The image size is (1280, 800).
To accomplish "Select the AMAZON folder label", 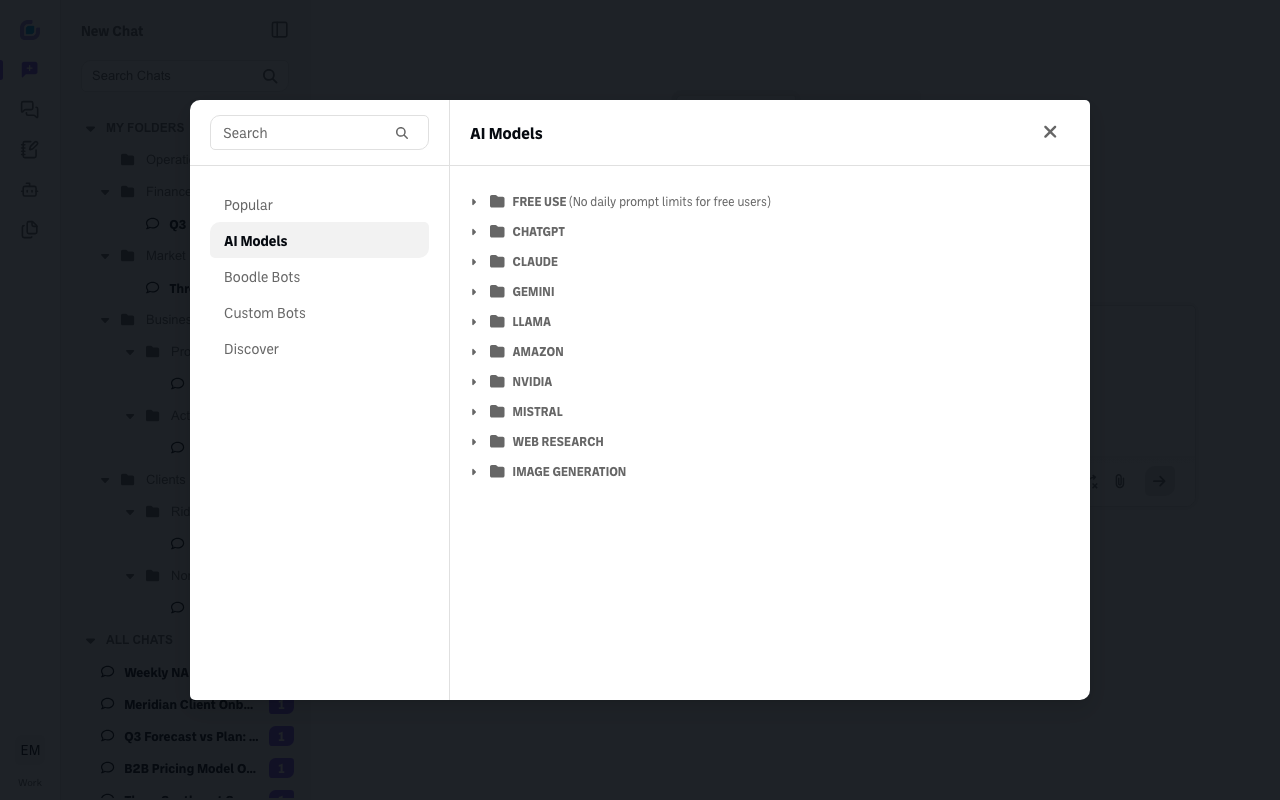I will coord(538,352).
